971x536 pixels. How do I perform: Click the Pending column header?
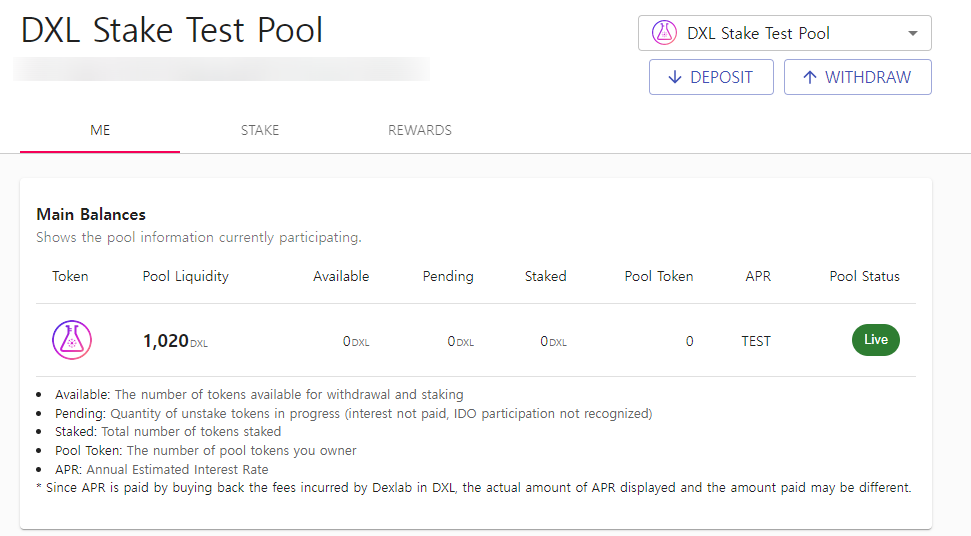(448, 276)
